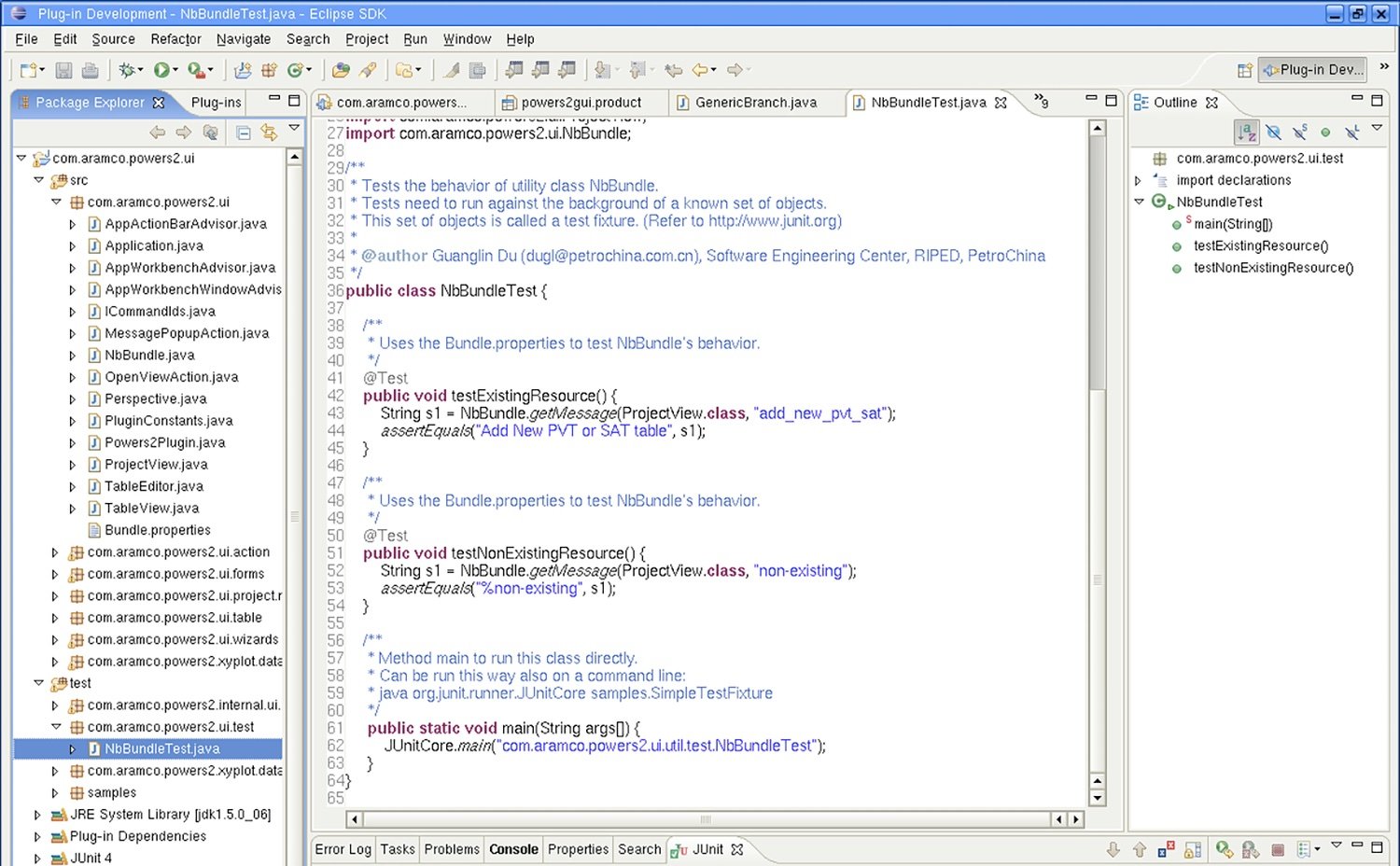Screen dimensions: 1400x866
Task: Open the Refactor menu
Action: click(175, 39)
